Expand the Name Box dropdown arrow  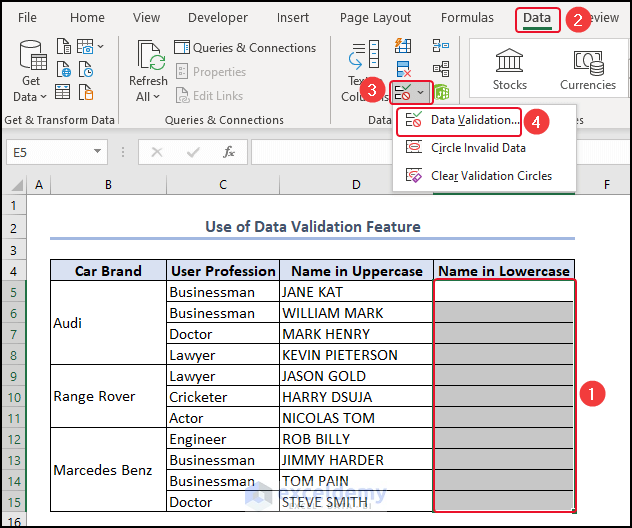click(x=98, y=152)
